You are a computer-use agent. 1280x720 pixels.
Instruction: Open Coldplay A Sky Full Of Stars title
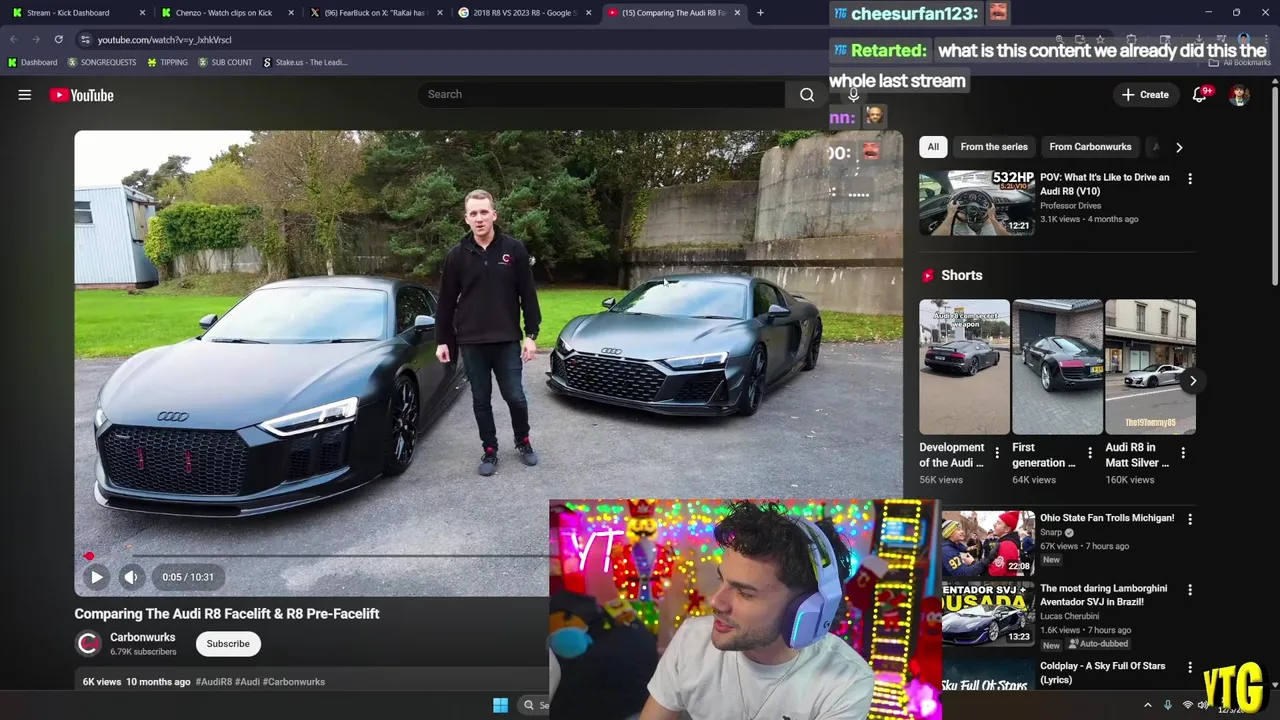click(x=1102, y=672)
